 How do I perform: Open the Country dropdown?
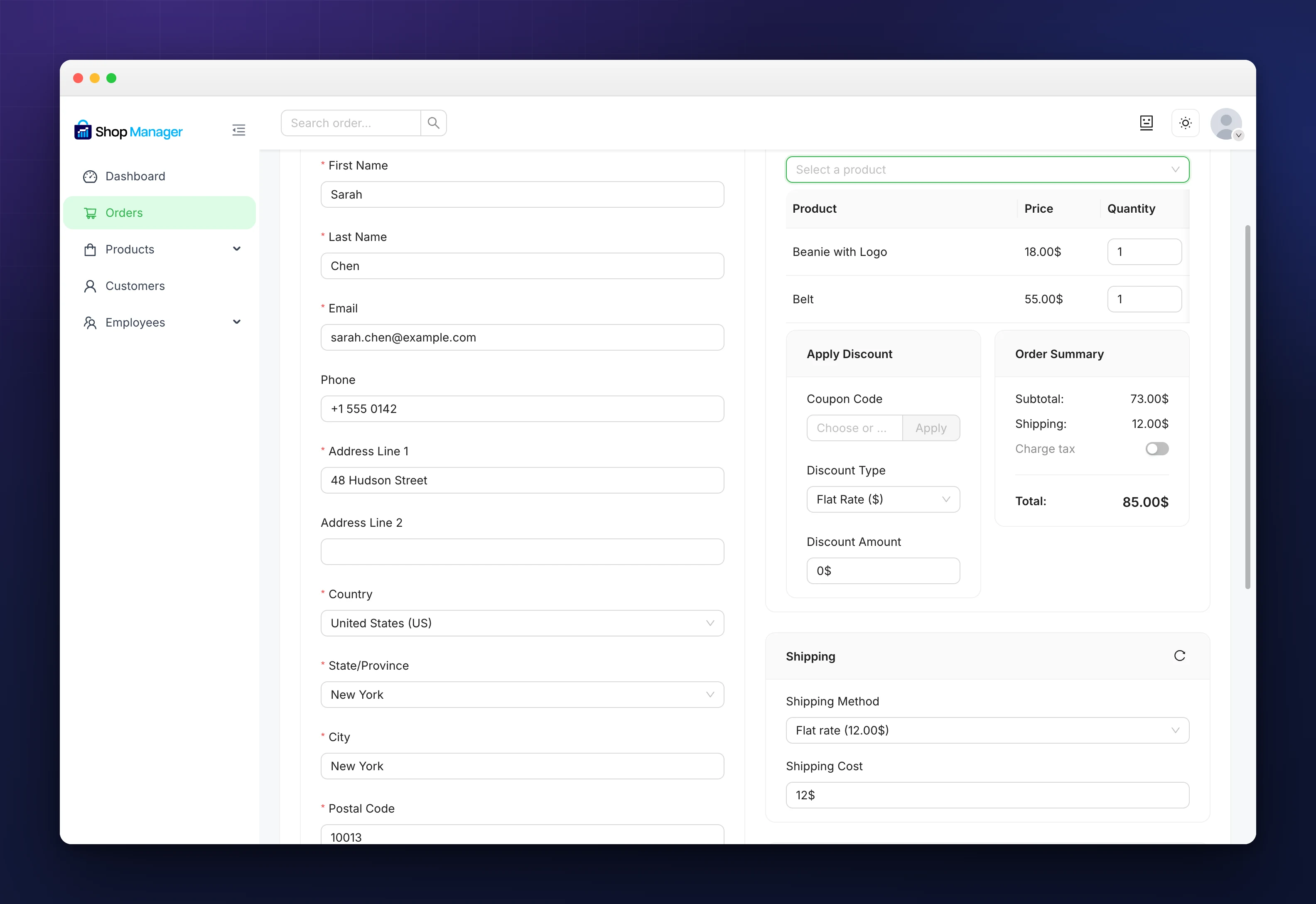(522, 623)
